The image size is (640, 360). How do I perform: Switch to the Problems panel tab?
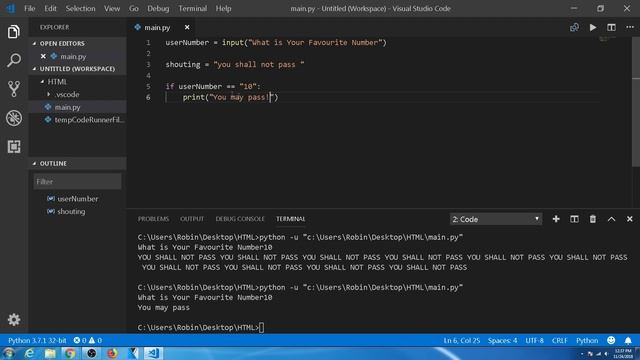(153, 219)
